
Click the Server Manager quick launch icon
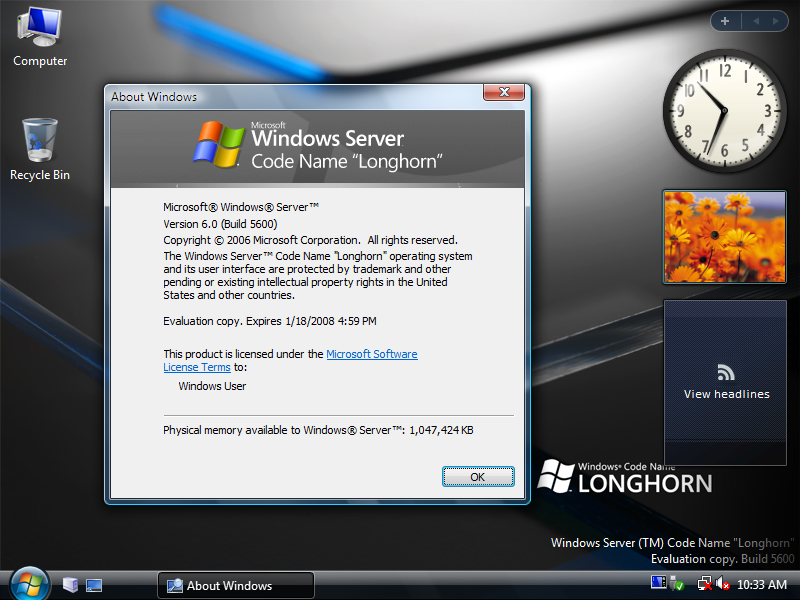[x=70, y=585]
